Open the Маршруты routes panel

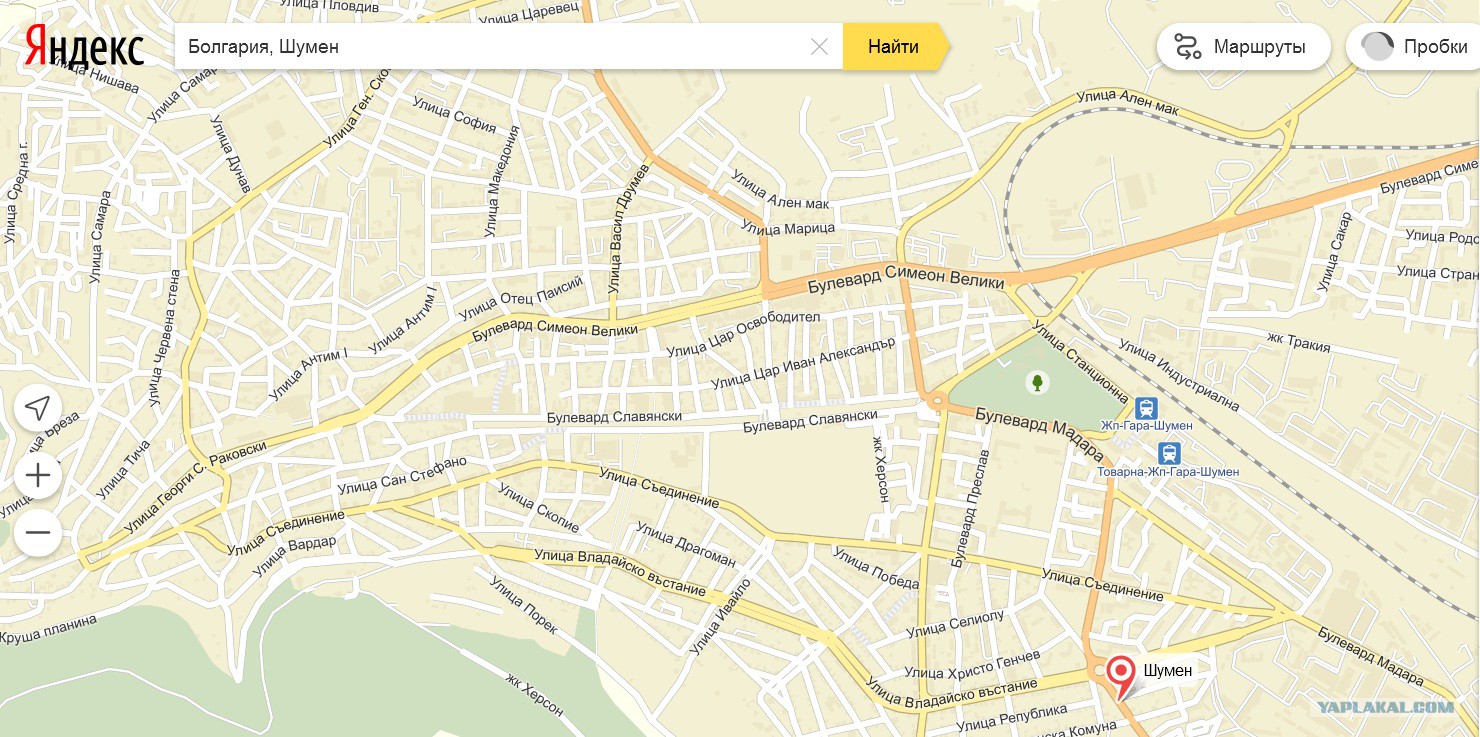pyautogui.click(x=1243, y=47)
